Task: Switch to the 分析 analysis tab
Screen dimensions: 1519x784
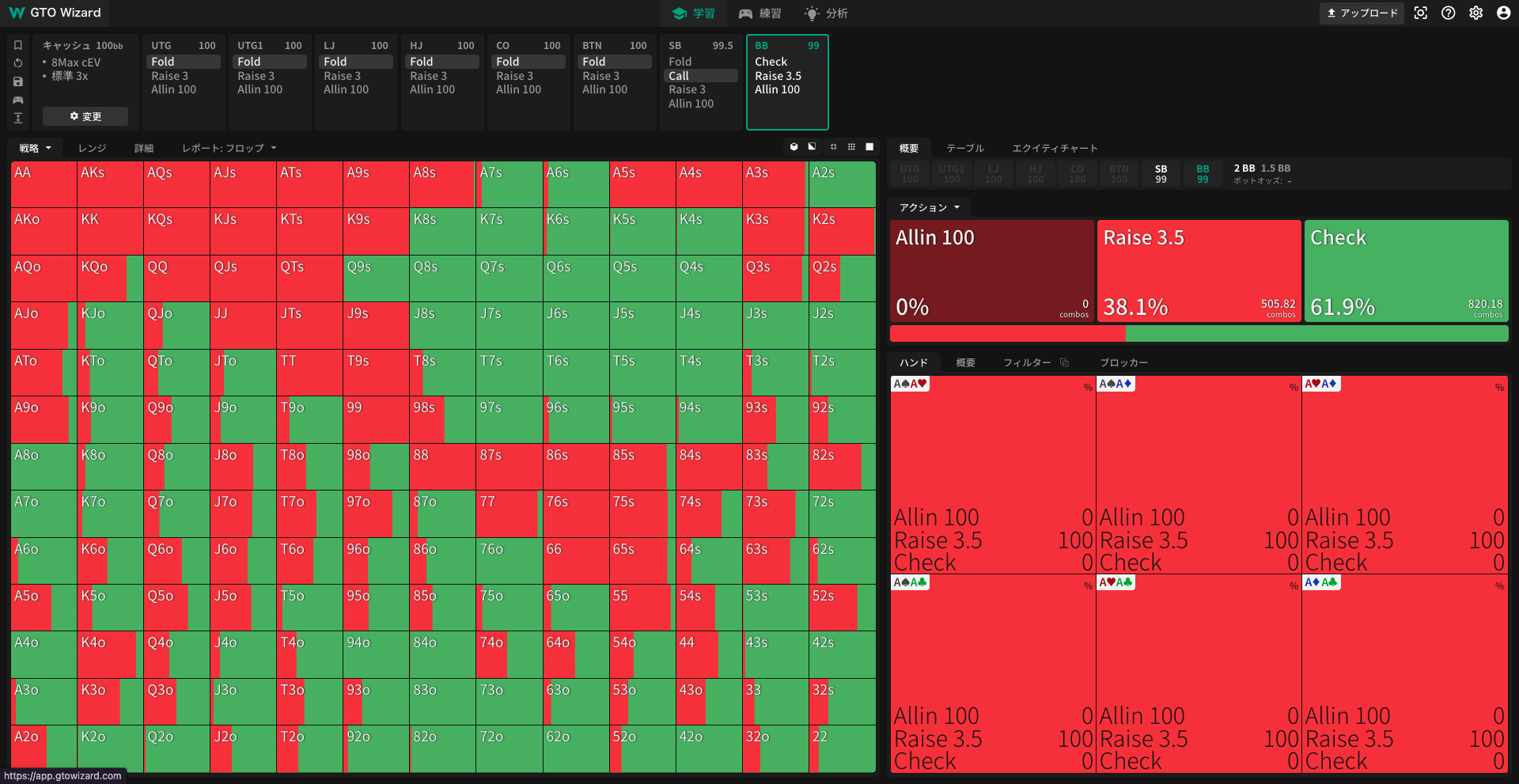Action: (827, 13)
